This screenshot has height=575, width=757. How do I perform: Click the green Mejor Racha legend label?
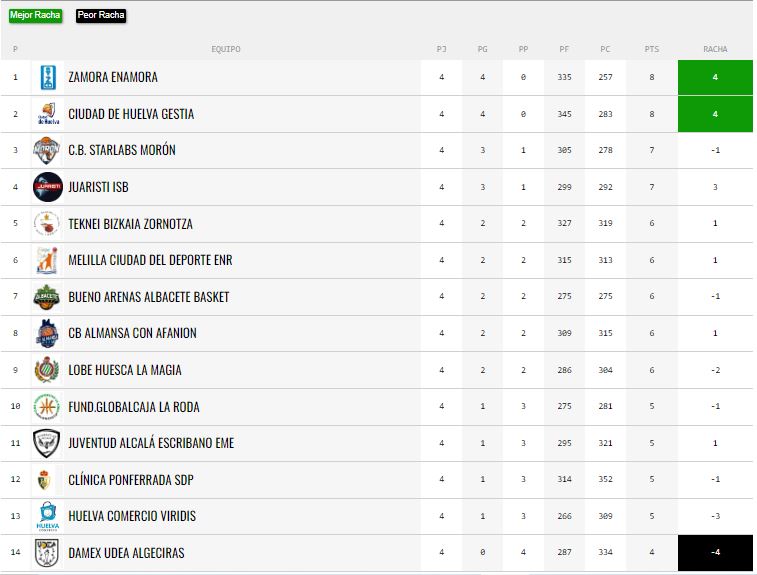[35, 16]
